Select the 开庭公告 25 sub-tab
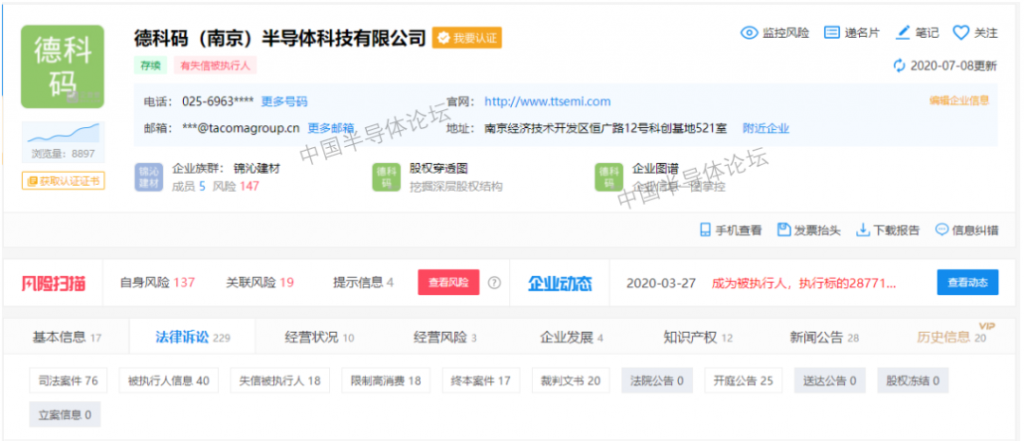1024x441 pixels. [x=743, y=380]
